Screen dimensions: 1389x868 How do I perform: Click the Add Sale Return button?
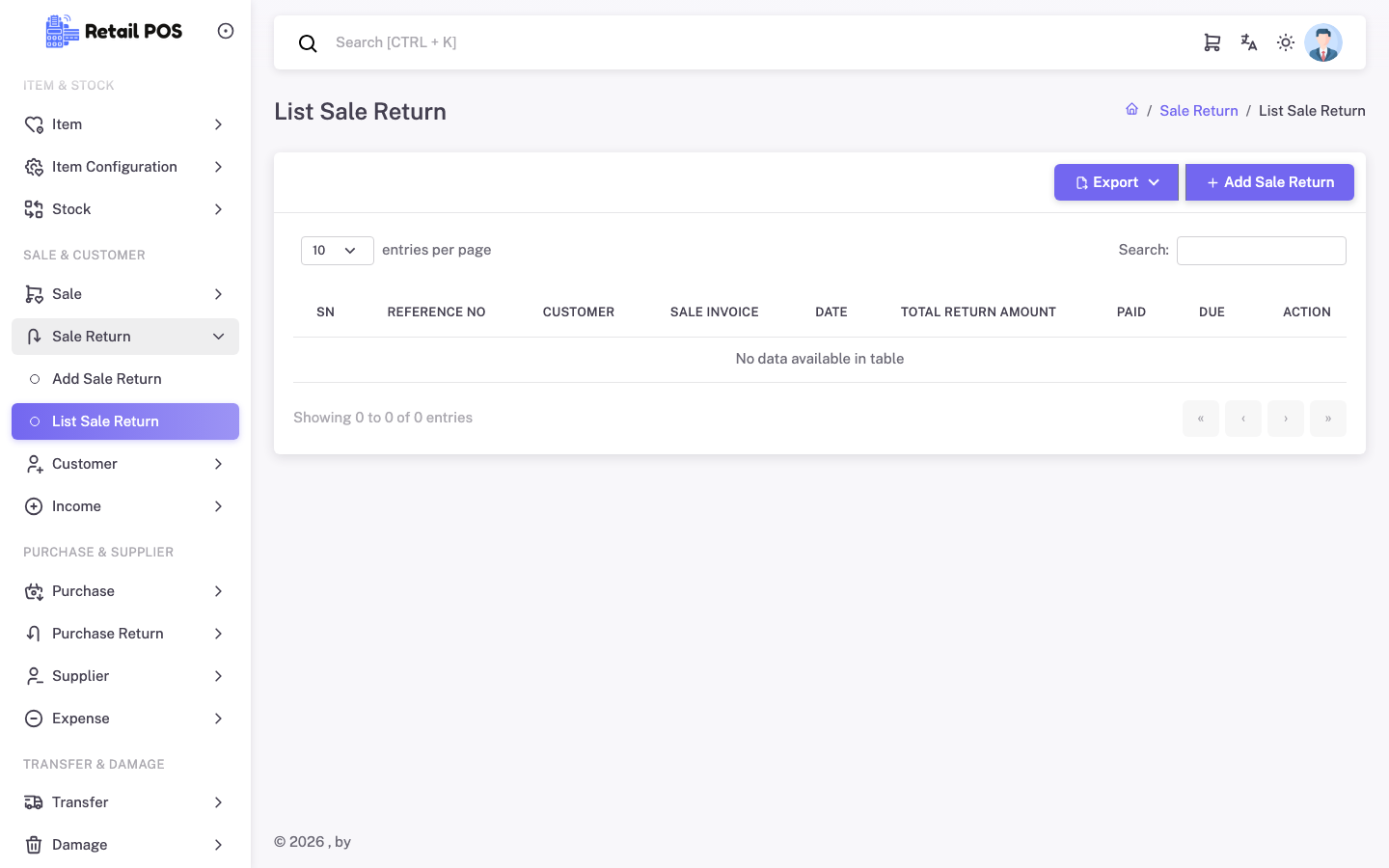click(1269, 182)
